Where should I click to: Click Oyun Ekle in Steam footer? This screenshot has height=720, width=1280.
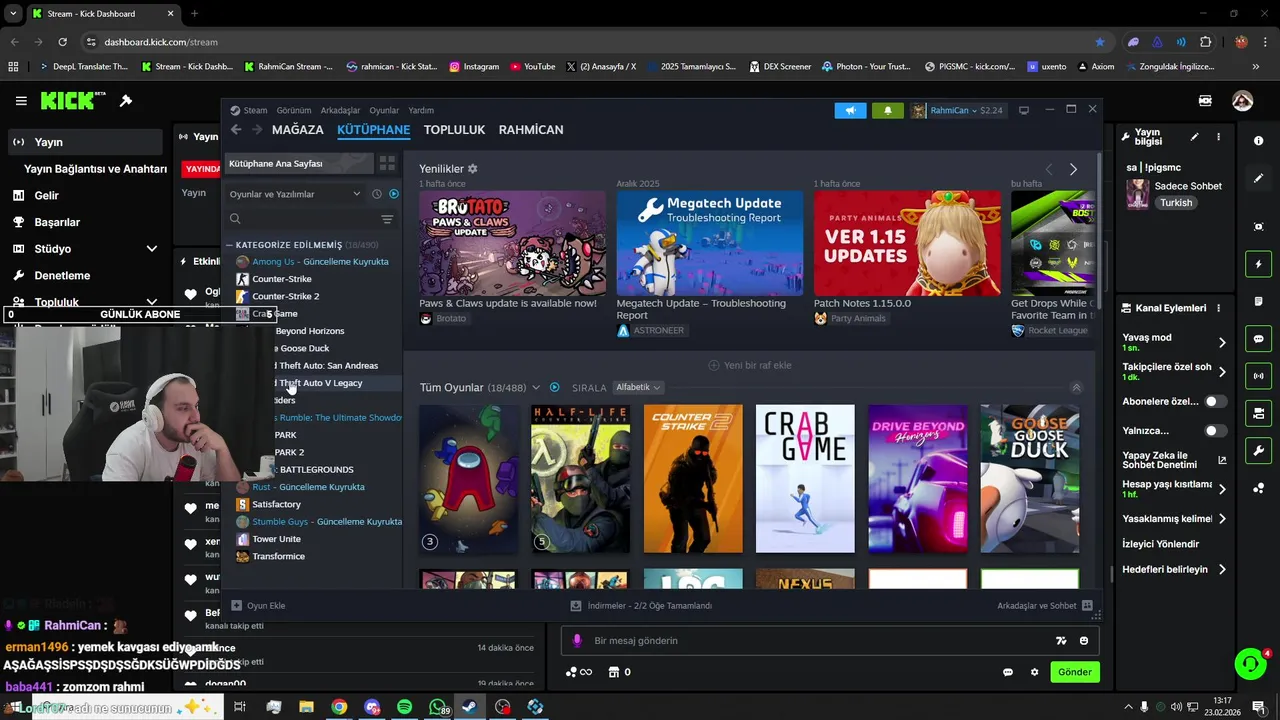pyautogui.click(x=258, y=606)
